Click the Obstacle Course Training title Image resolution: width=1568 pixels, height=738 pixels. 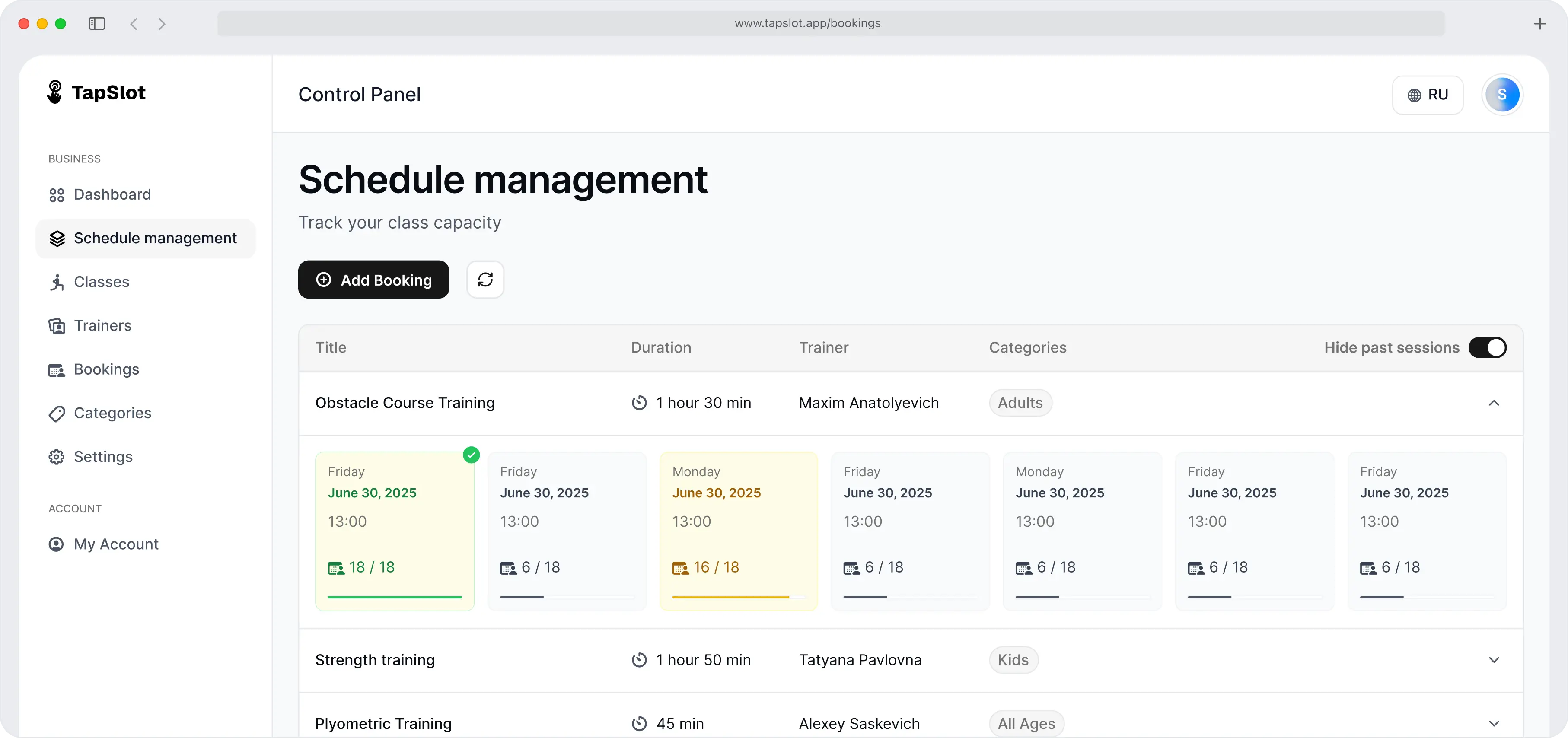point(405,403)
